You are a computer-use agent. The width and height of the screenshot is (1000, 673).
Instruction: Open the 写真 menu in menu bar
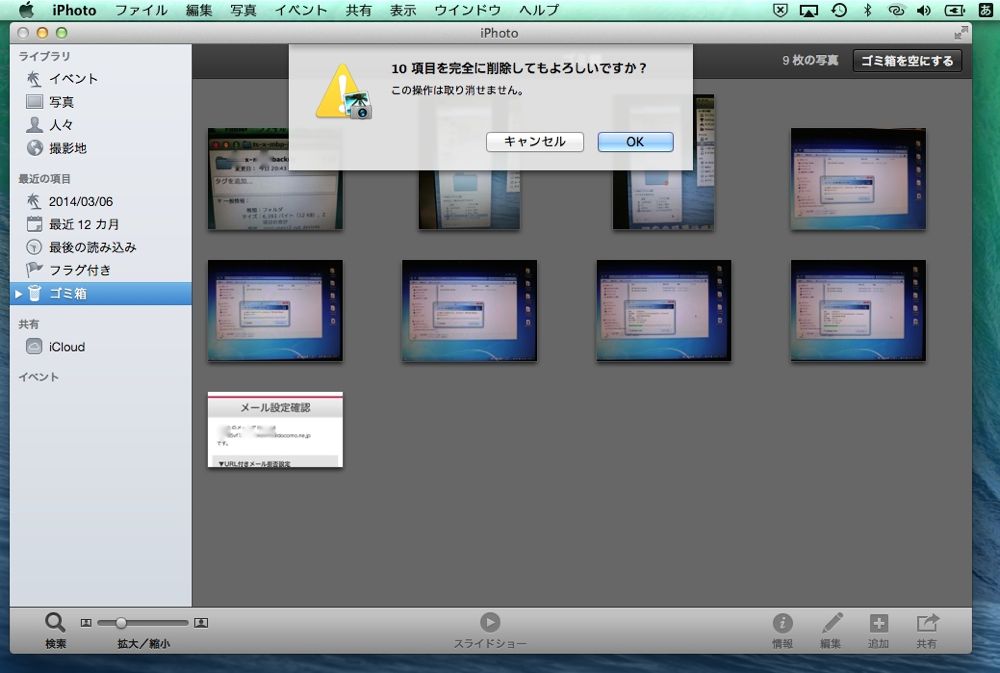pyautogui.click(x=243, y=10)
